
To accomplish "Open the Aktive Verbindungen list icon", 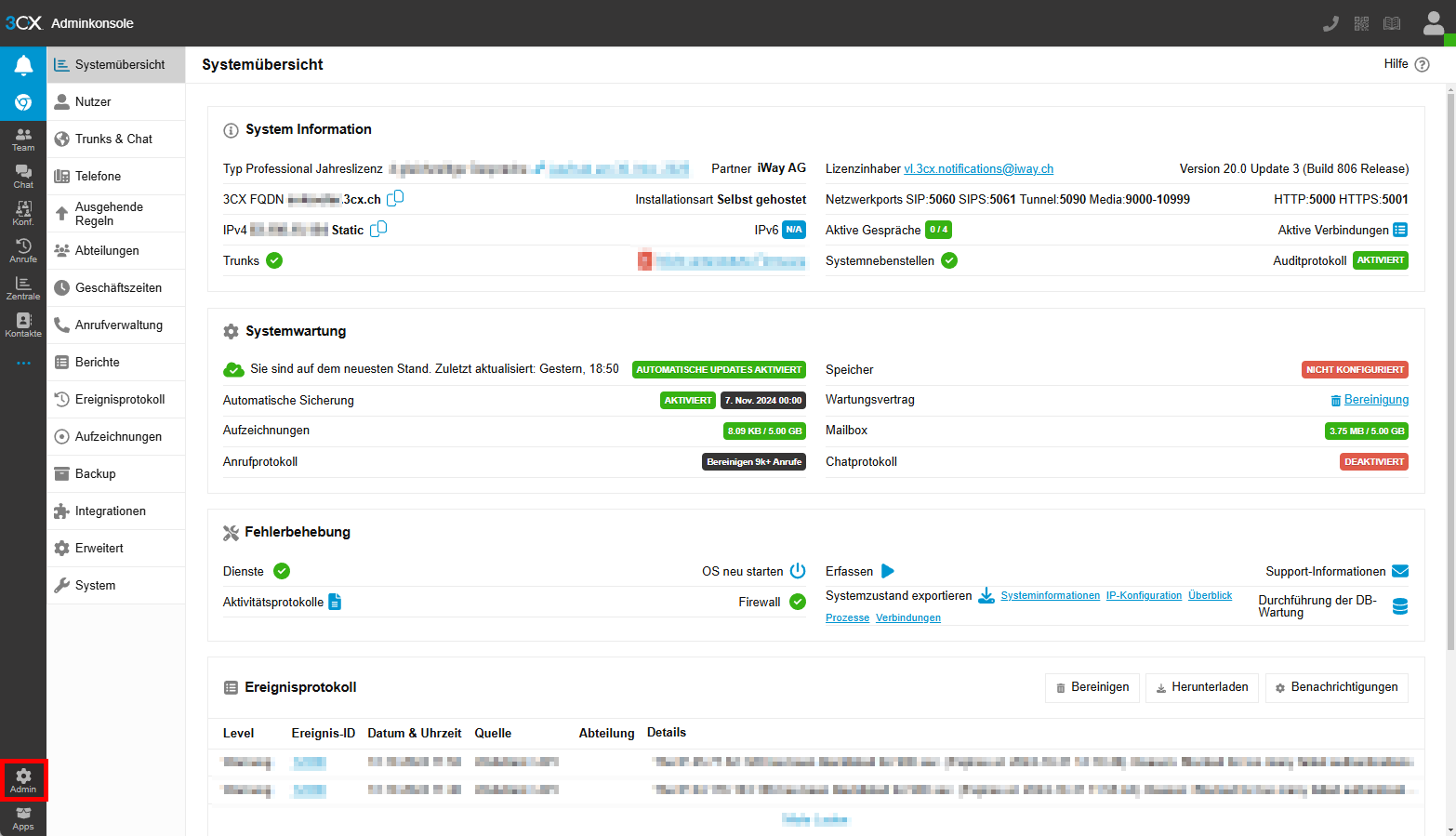I will pos(1400,230).
